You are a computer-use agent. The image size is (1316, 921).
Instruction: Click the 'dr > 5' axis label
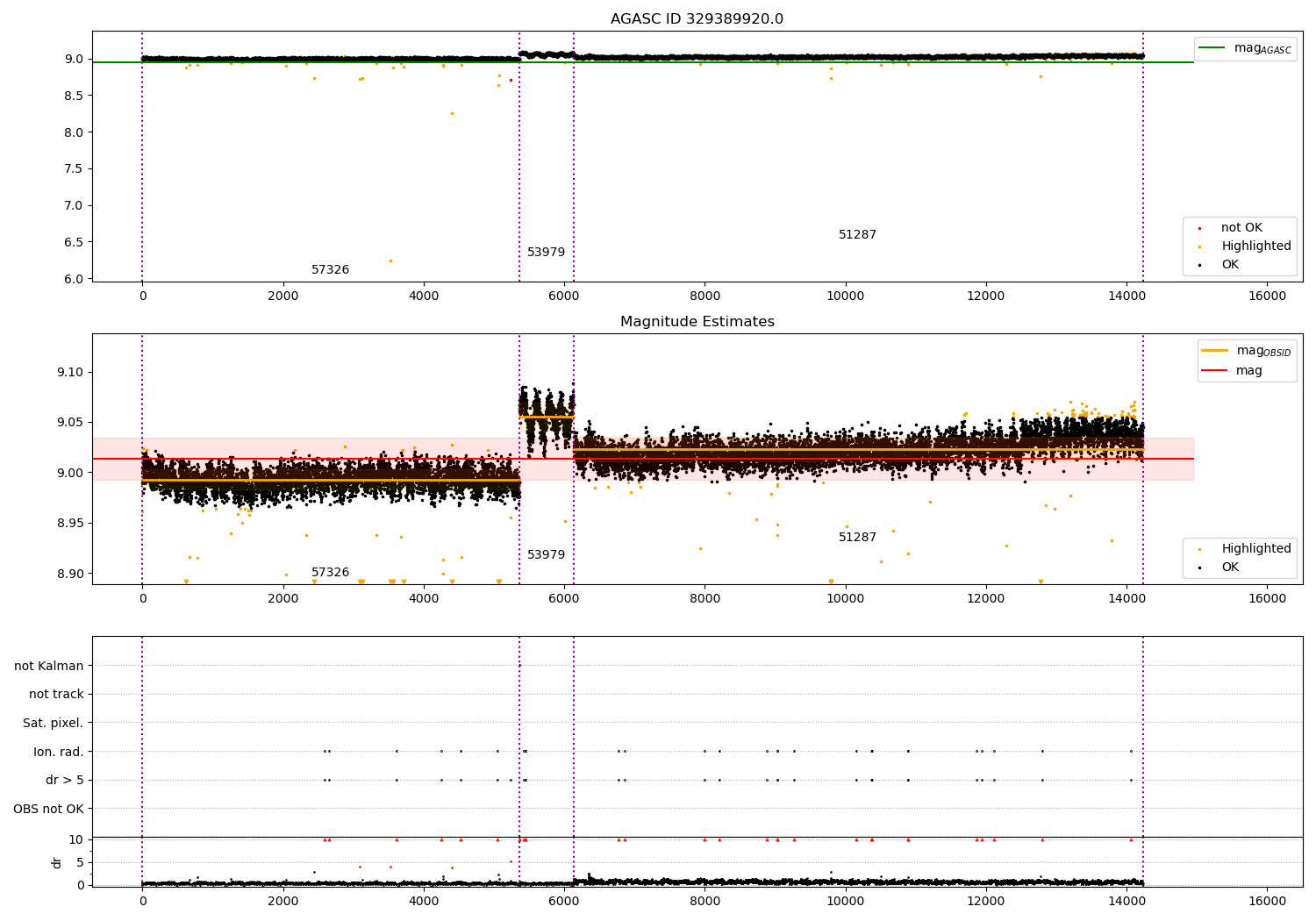[64, 781]
